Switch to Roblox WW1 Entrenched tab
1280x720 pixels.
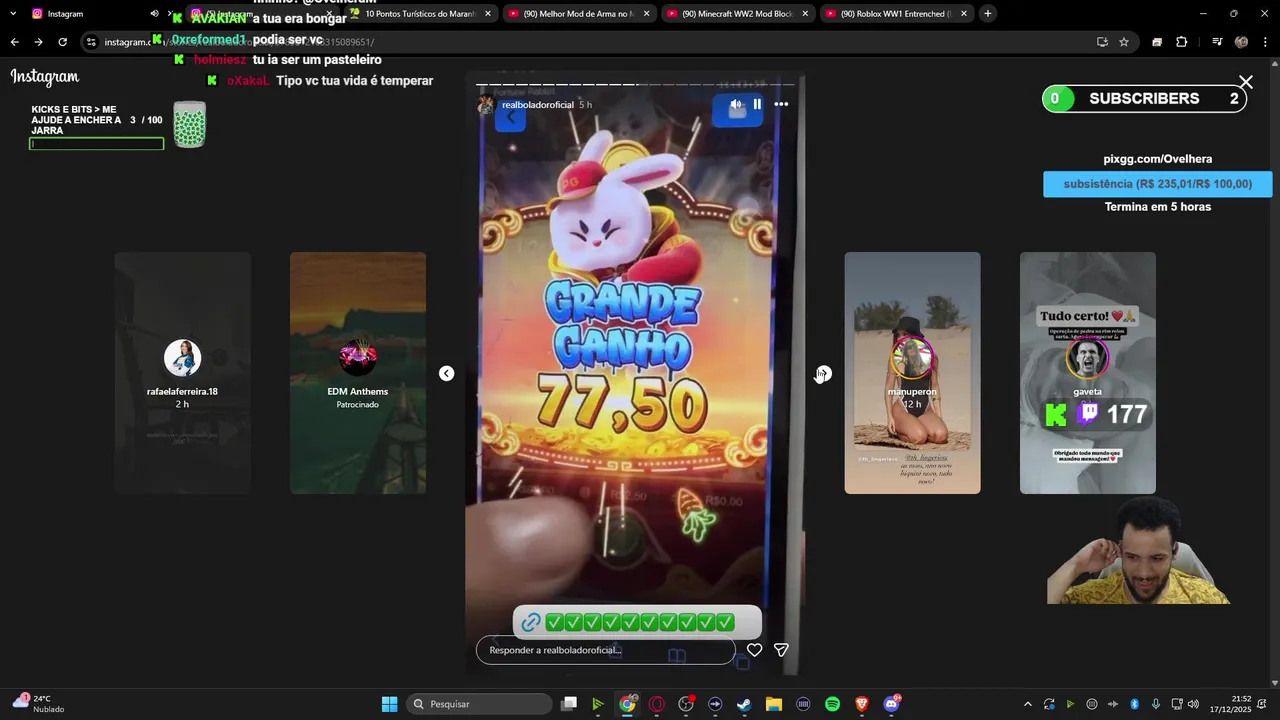click(895, 14)
